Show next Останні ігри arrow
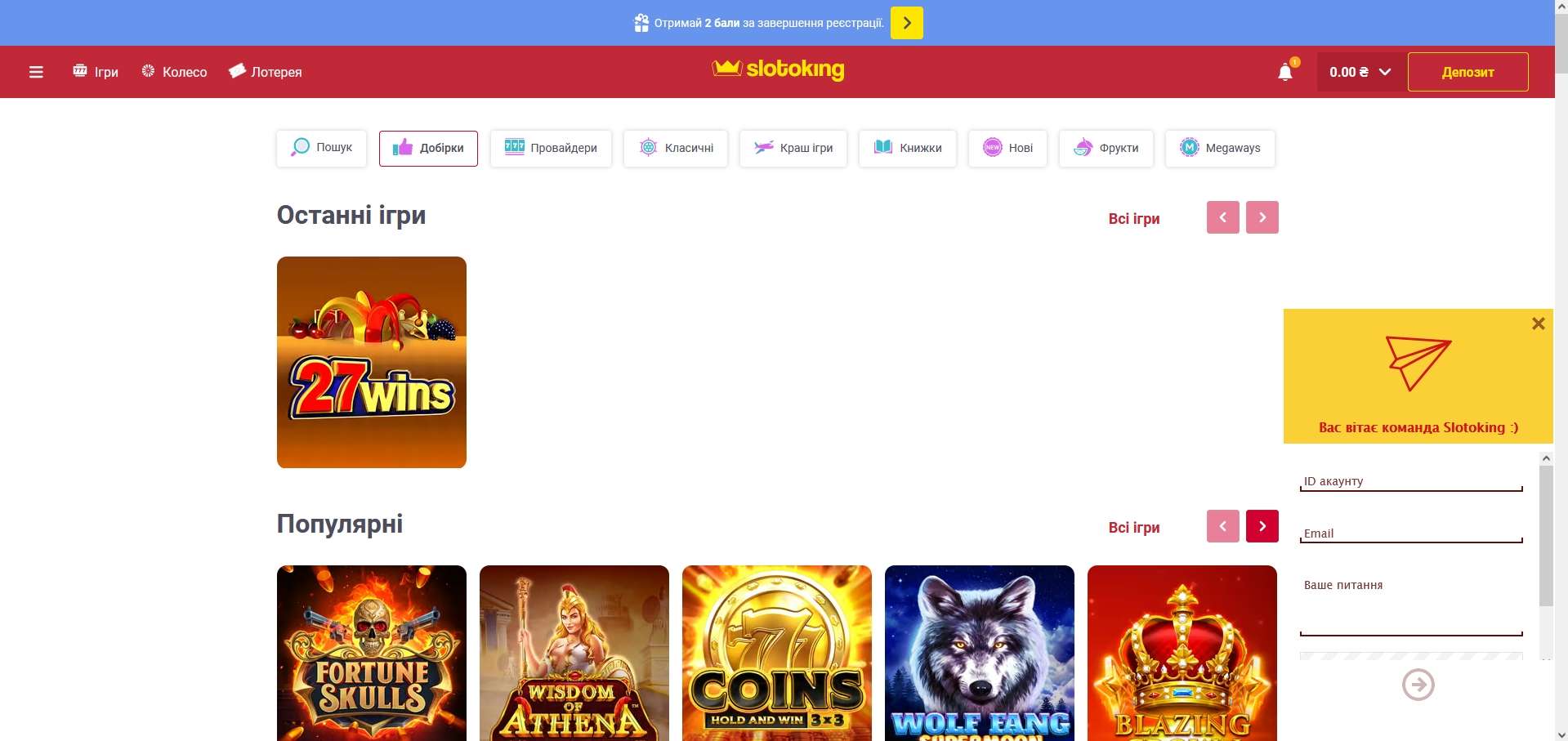Screen dimensions: 1568x741 pos(1262,217)
